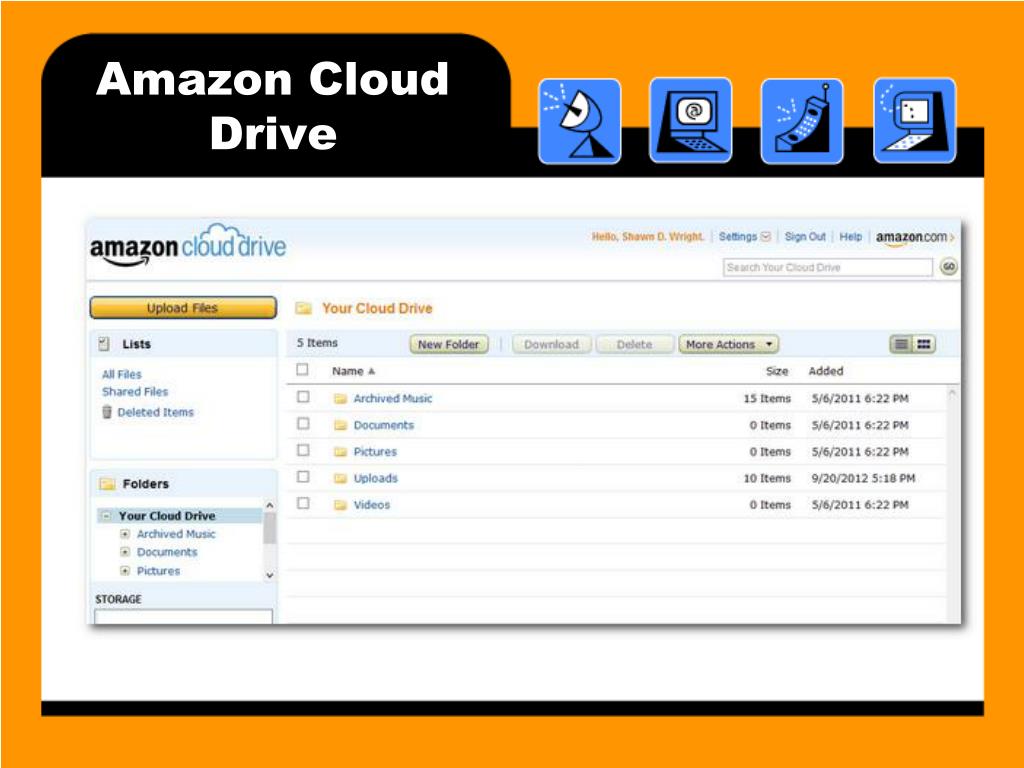
Task: Select Your Cloud Drive in folder tree
Action: click(167, 516)
